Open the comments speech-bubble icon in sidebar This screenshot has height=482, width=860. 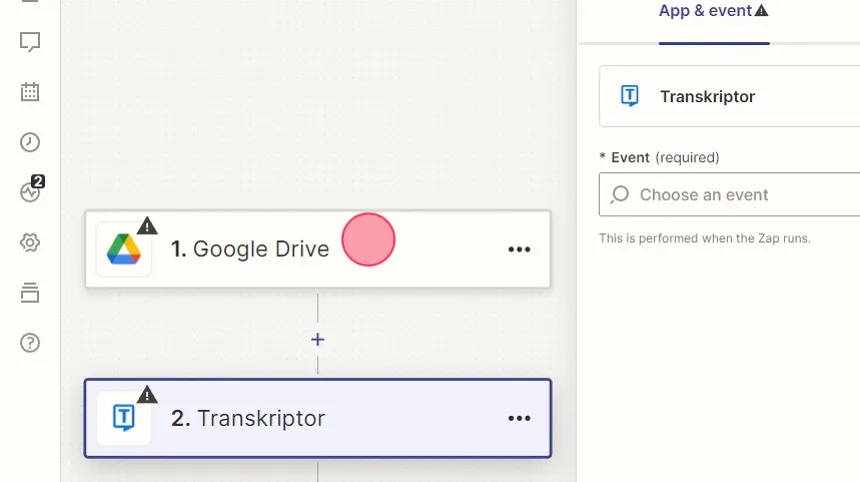pyautogui.click(x=30, y=42)
